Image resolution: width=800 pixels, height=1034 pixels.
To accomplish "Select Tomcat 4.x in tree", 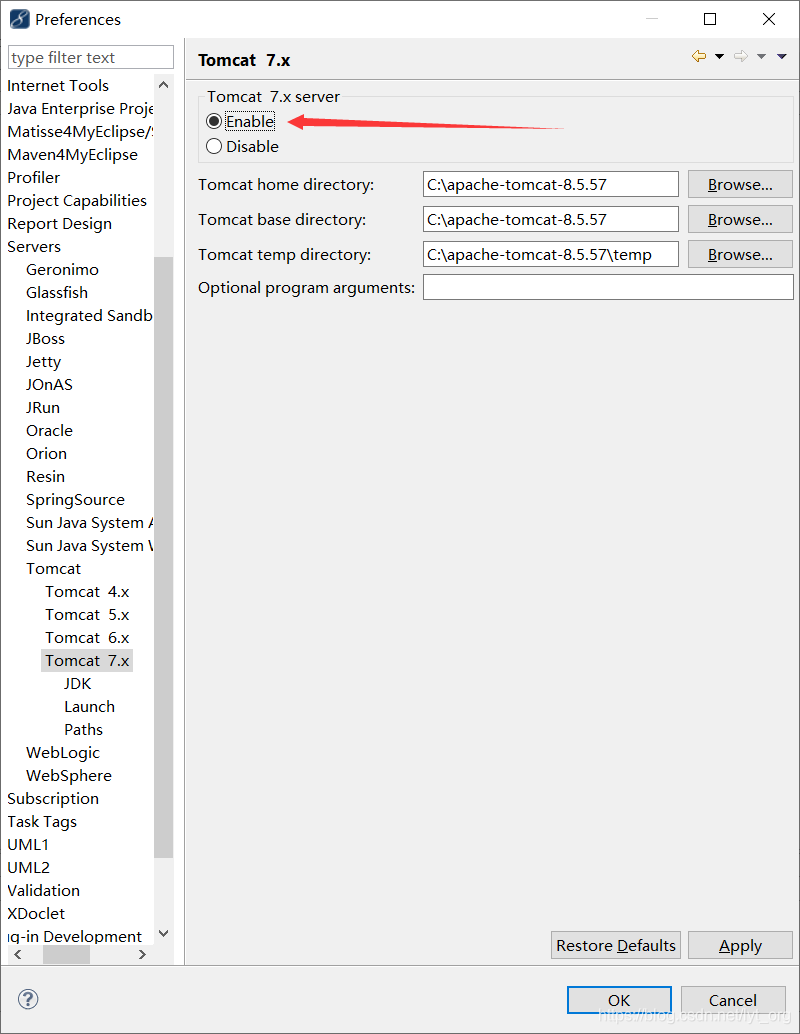I will [x=87, y=592].
